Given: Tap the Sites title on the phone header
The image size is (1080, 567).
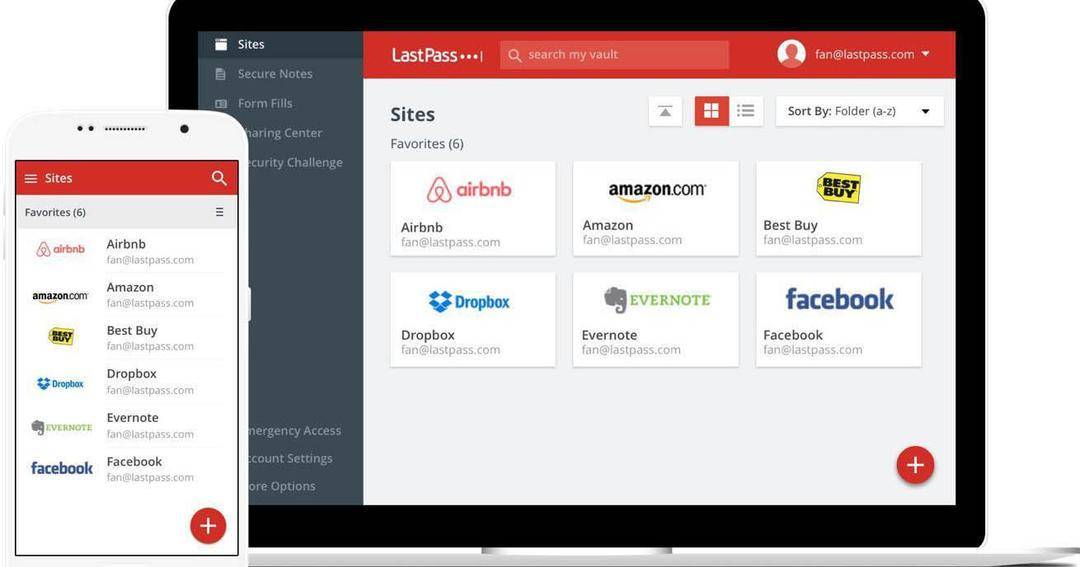Looking at the screenshot, I should click(x=59, y=178).
